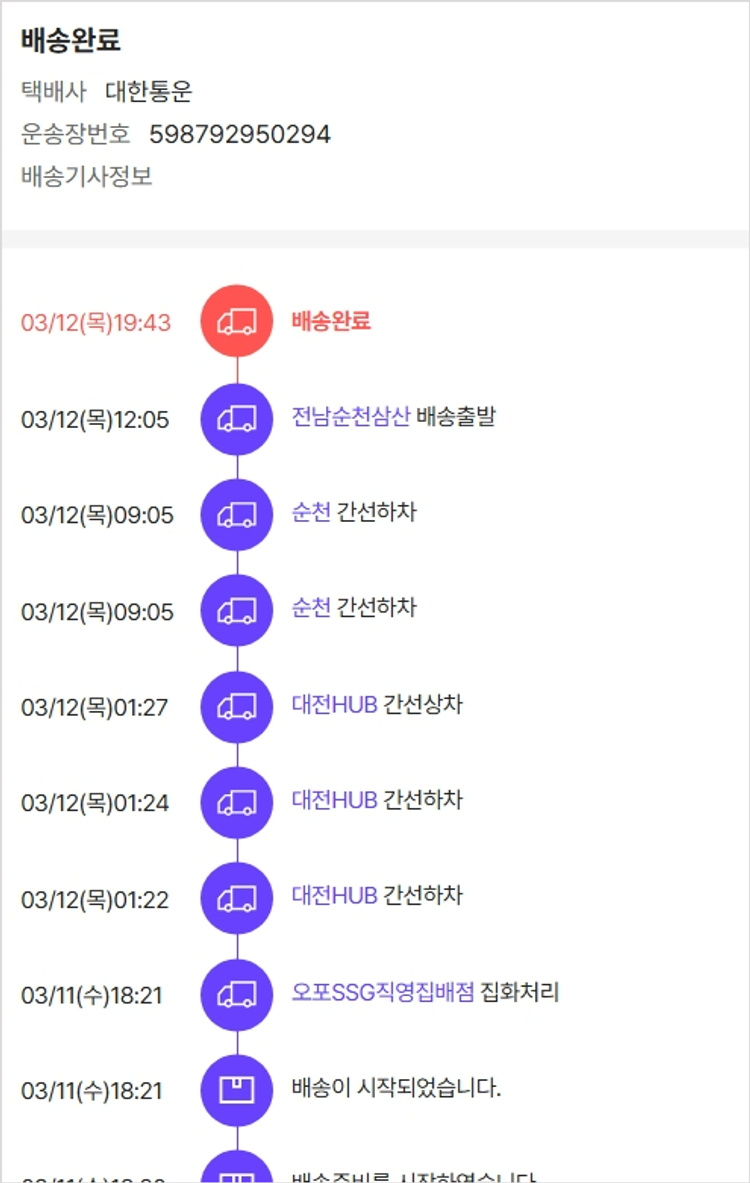Click truck icon for 대전HUB 간선상차
The width and height of the screenshot is (750, 1183).
click(x=237, y=707)
